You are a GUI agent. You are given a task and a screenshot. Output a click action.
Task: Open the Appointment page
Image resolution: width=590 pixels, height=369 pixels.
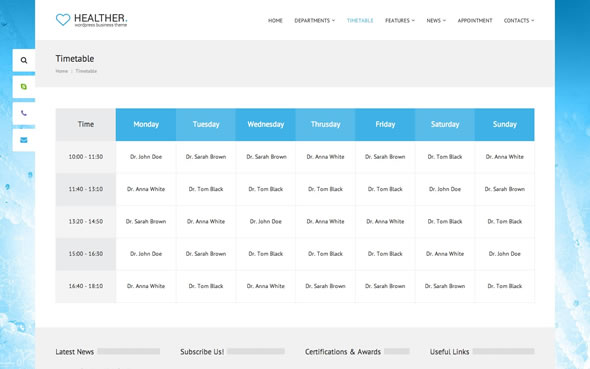[474, 20]
